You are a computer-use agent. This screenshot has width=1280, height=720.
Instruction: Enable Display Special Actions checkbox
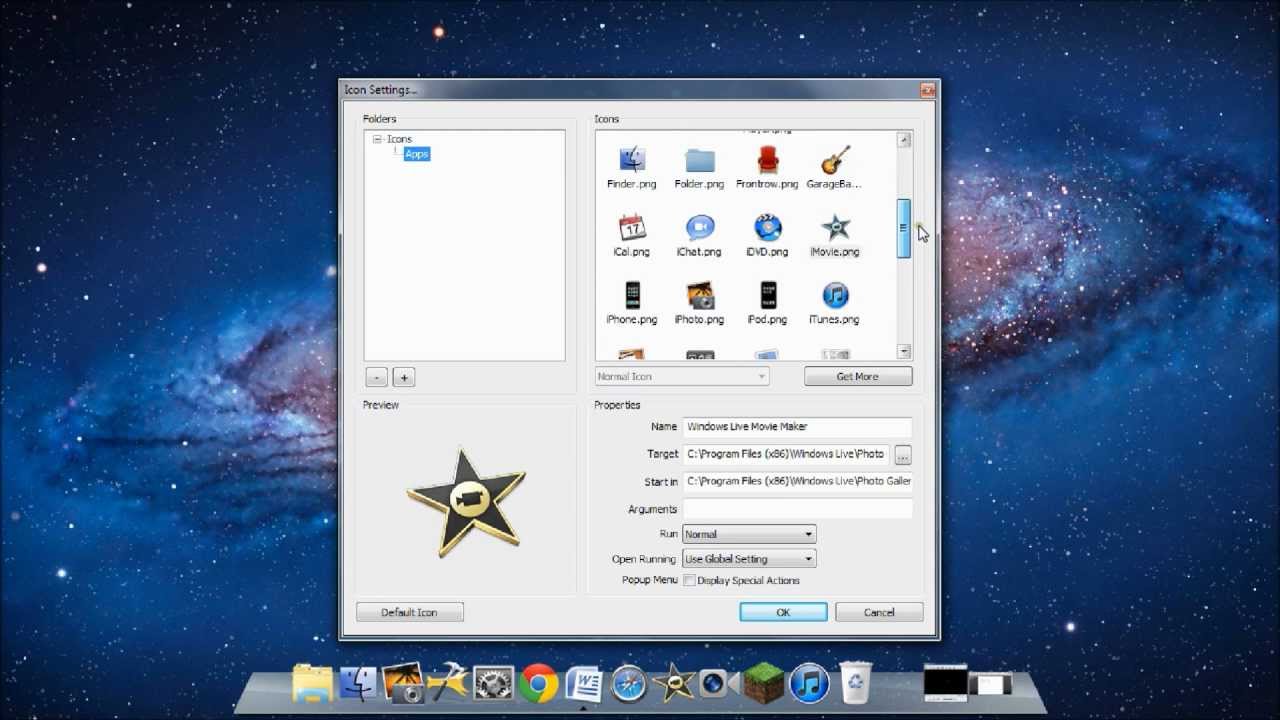click(x=689, y=581)
